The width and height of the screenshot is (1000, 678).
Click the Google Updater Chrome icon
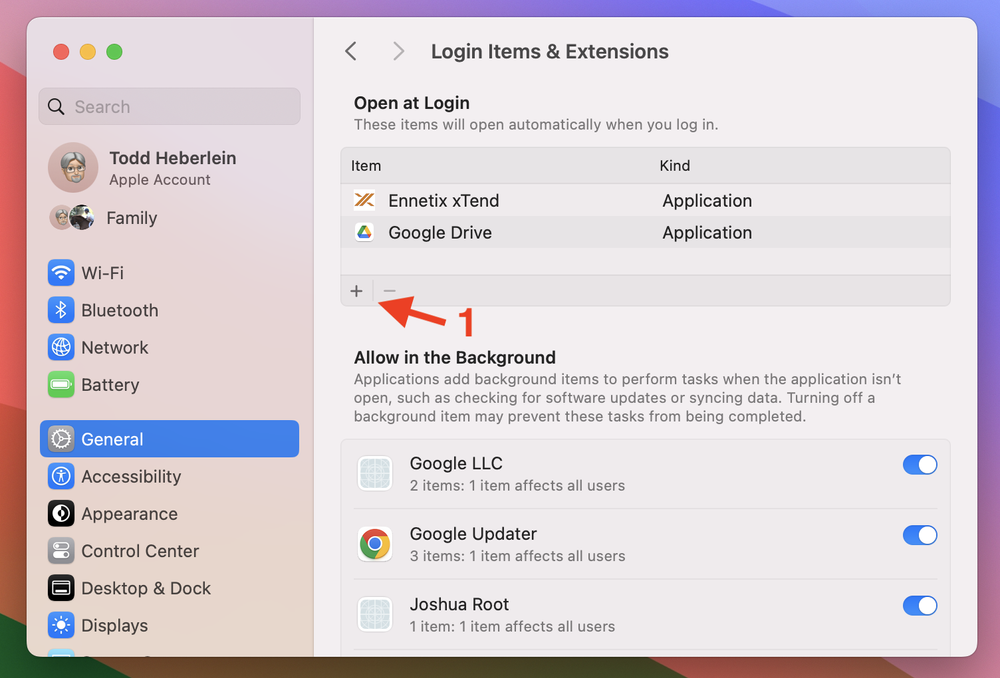375,544
